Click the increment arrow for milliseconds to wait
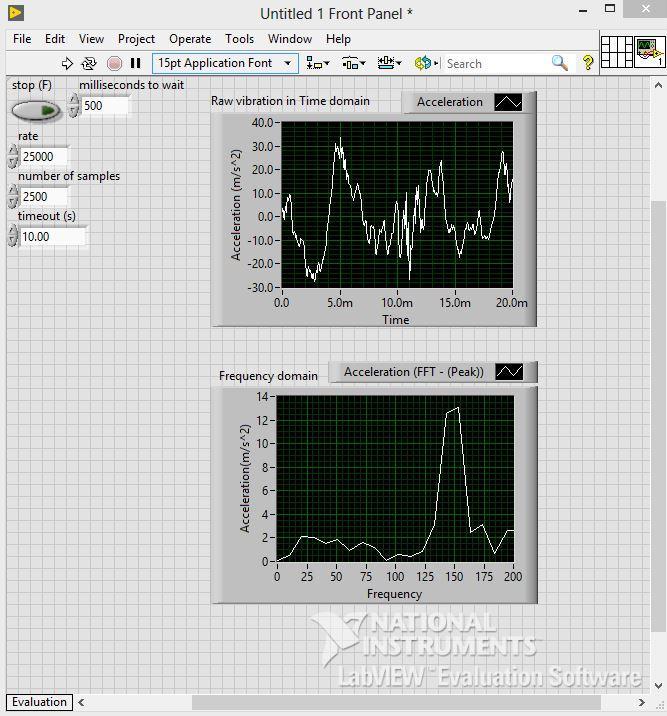Image resolution: width=667 pixels, height=716 pixels. pyautogui.click(x=74, y=100)
